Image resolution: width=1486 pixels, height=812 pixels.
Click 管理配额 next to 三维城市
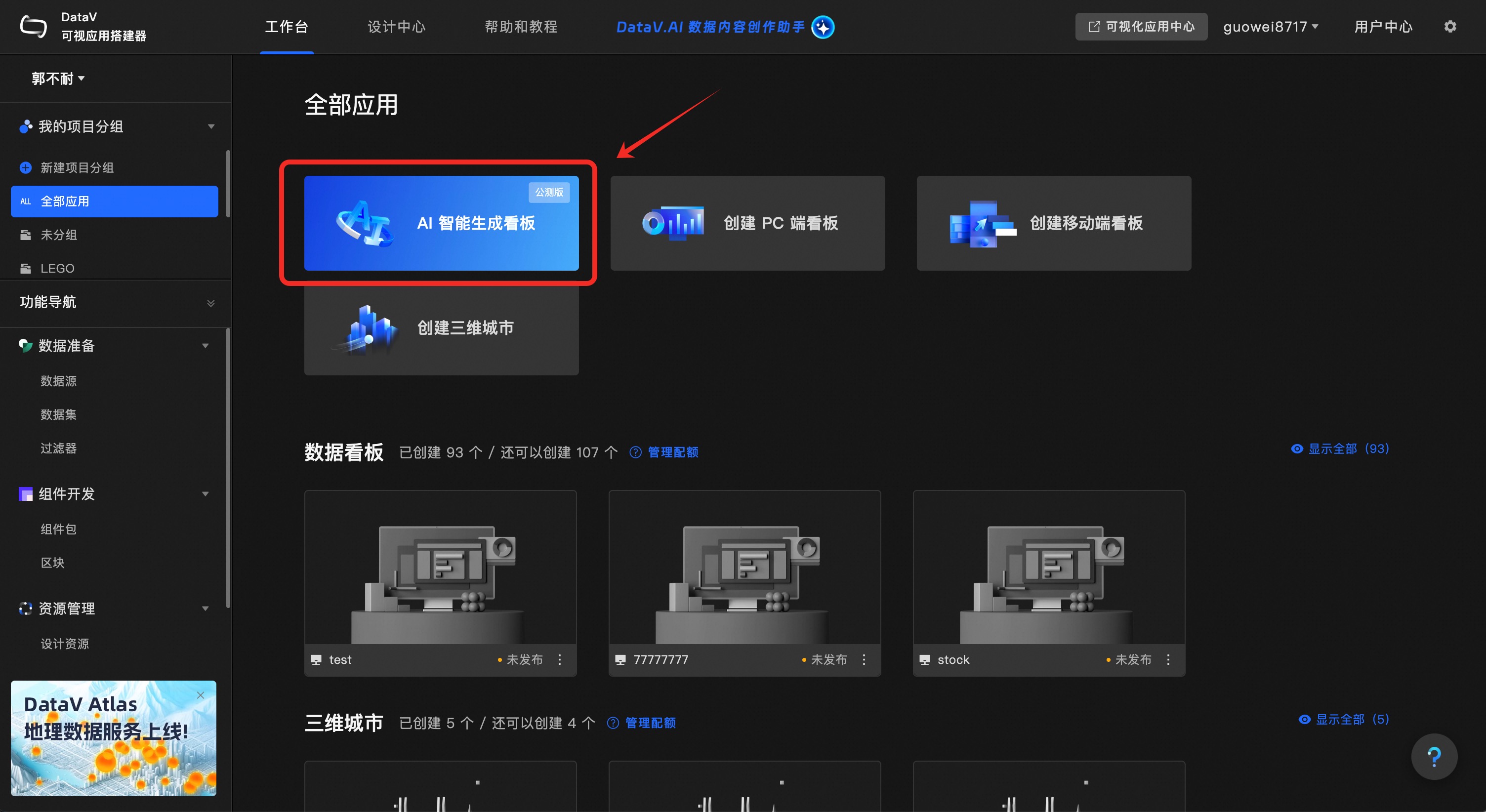pyautogui.click(x=650, y=723)
